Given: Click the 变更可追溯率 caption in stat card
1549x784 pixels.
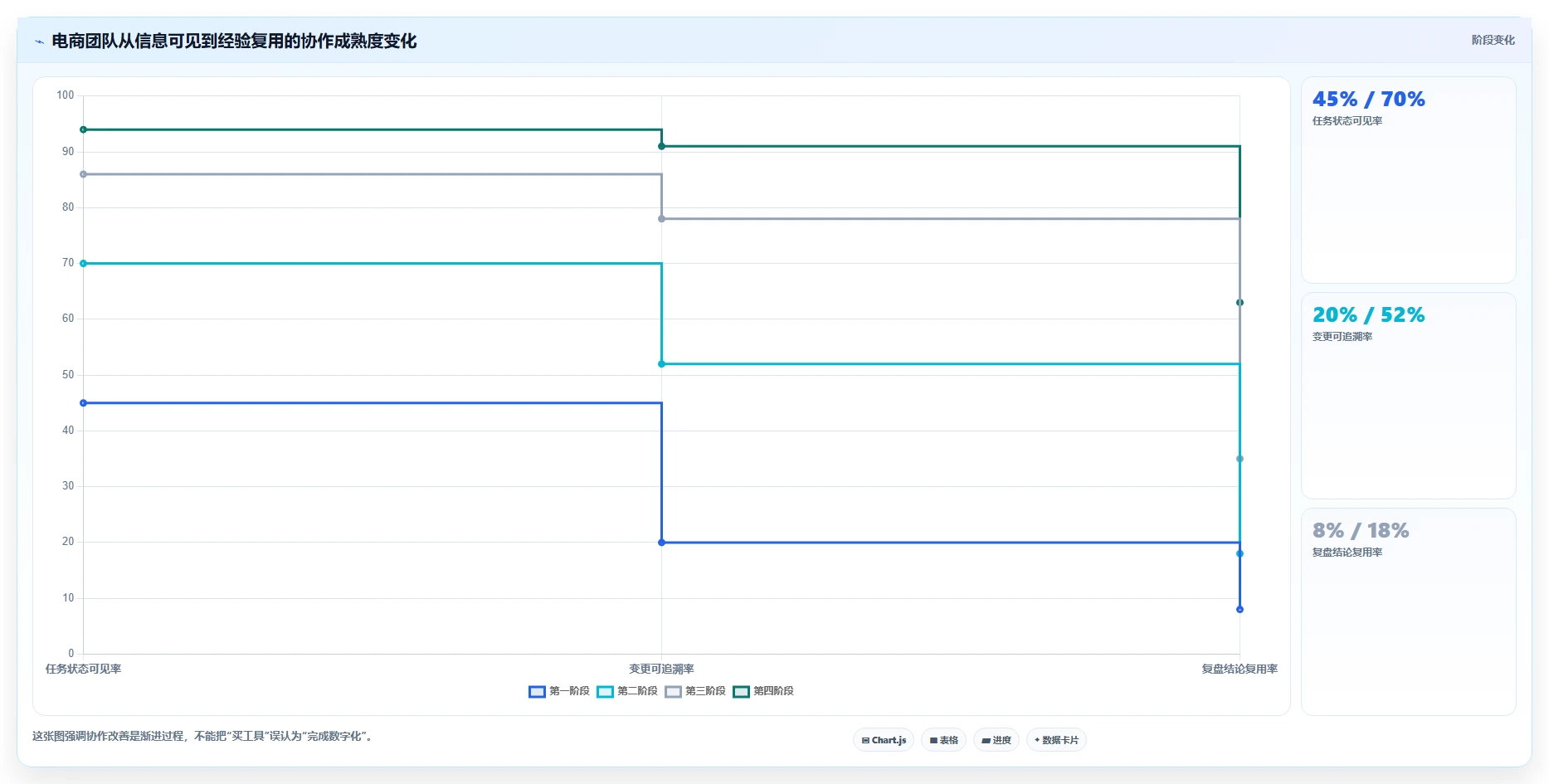Looking at the screenshot, I should tap(1342, 337).
